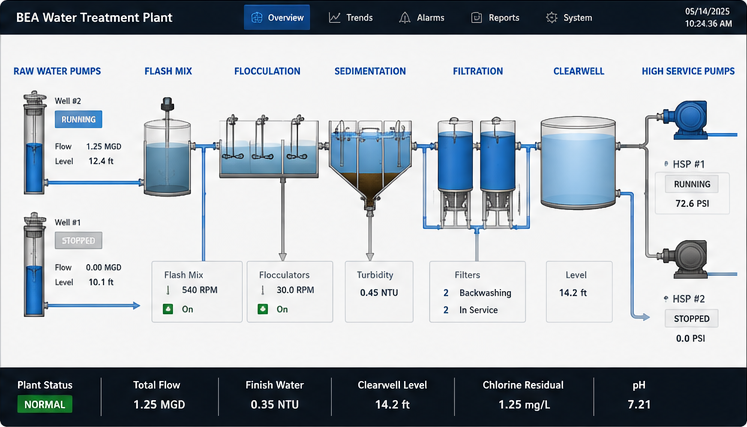Screen dimensions: 747x427
Task: Click the small icon beside HSP #1
Action: click(x=666, y=164)
